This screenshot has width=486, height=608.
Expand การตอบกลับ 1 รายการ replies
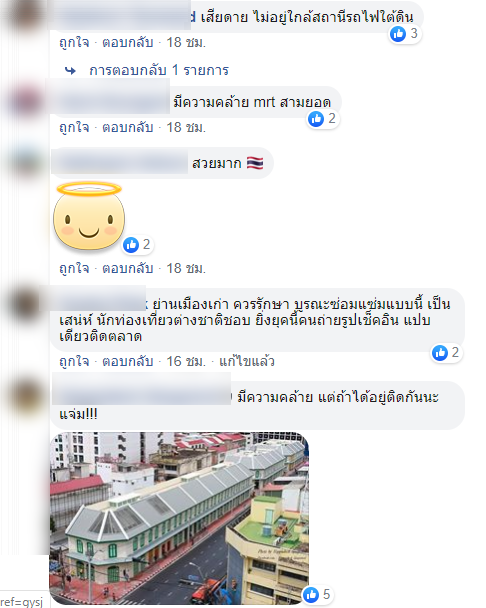click(159, 70)
